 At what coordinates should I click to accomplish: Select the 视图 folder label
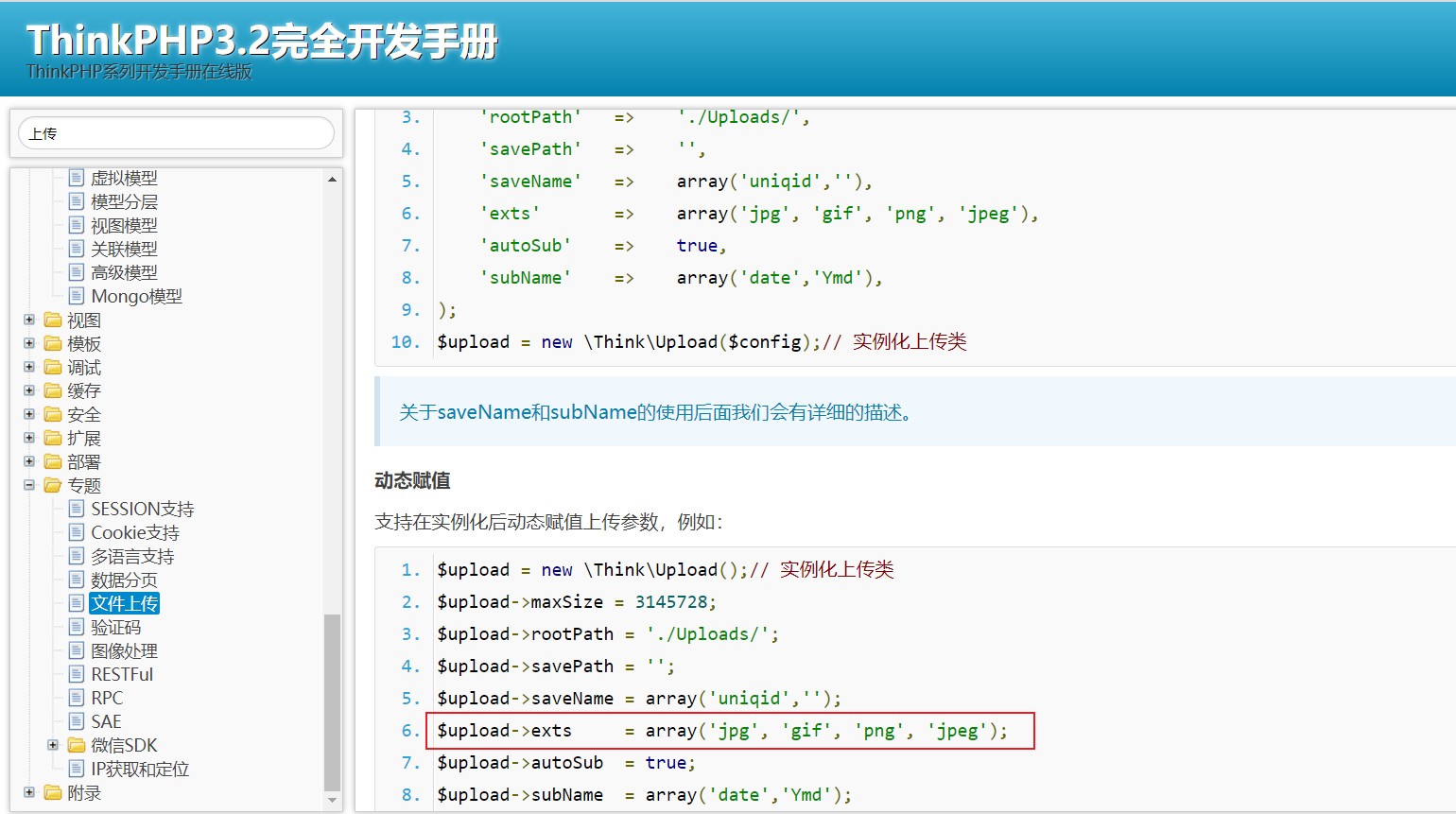[84, 320]
